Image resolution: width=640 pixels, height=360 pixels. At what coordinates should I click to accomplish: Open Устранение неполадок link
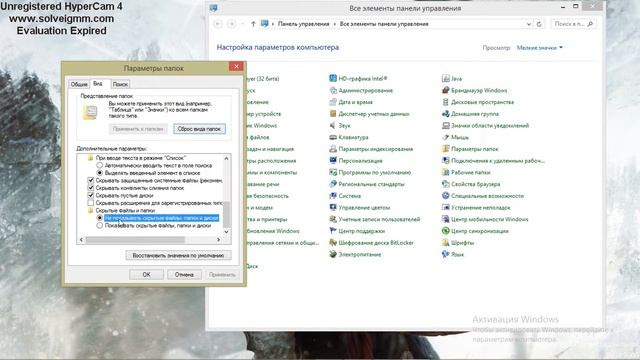click(480, 208)
